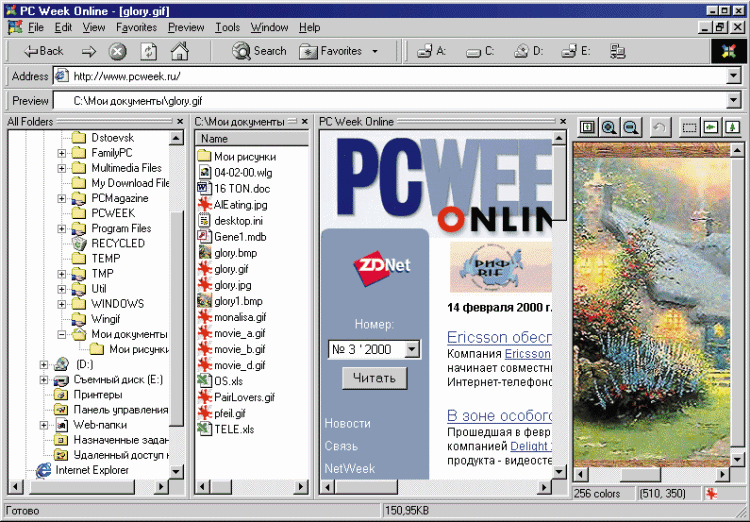Follow the Delight link in article text
Viewport: 750px width, 522px height.
point(531,446)
